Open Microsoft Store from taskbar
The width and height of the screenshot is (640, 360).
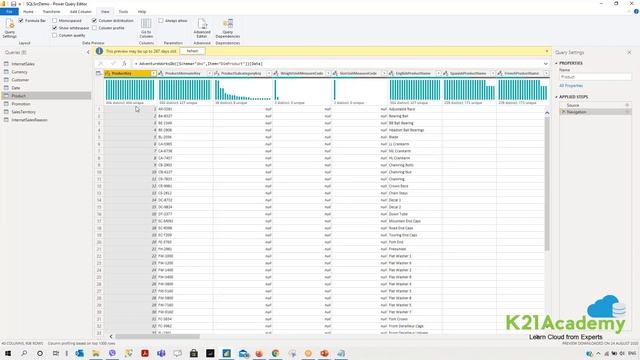194,353
